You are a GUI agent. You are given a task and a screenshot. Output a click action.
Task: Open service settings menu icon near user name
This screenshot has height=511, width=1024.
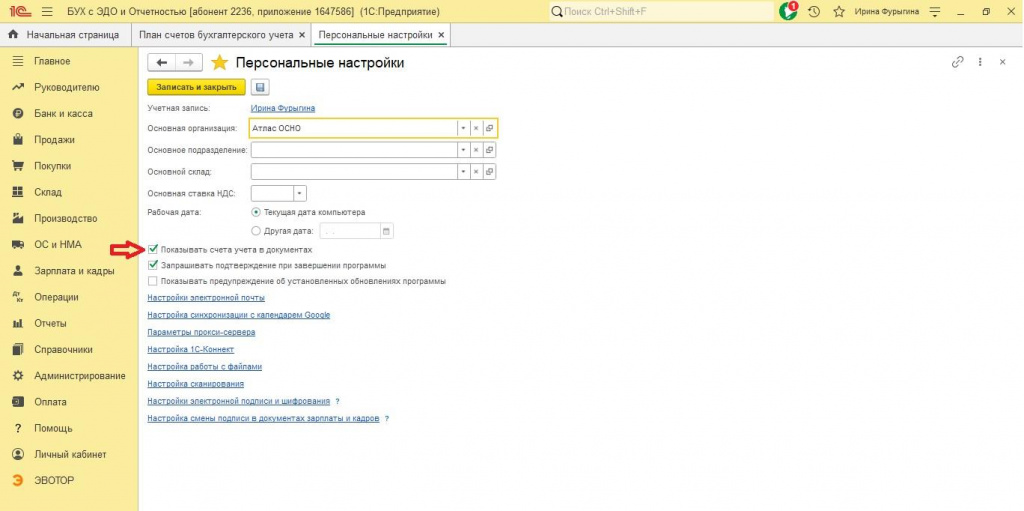pyautogui.click(x=935, y=12)
